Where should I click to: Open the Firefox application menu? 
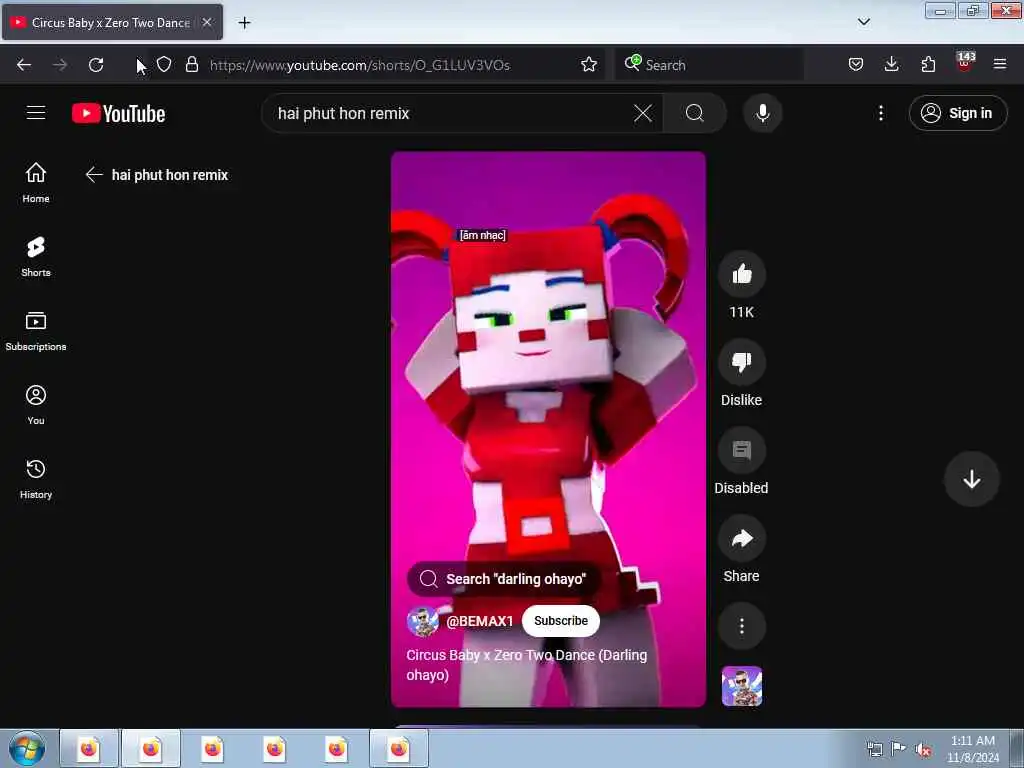(1000, 65)
